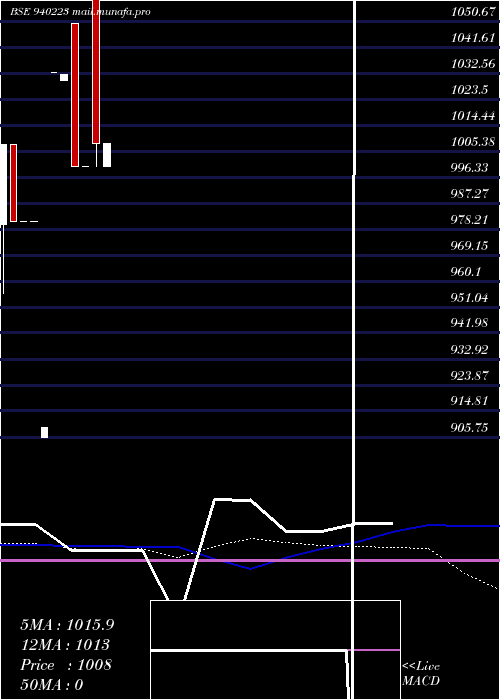
Task: Click the 50MA : 0 readout
Action: coord(52,685)
